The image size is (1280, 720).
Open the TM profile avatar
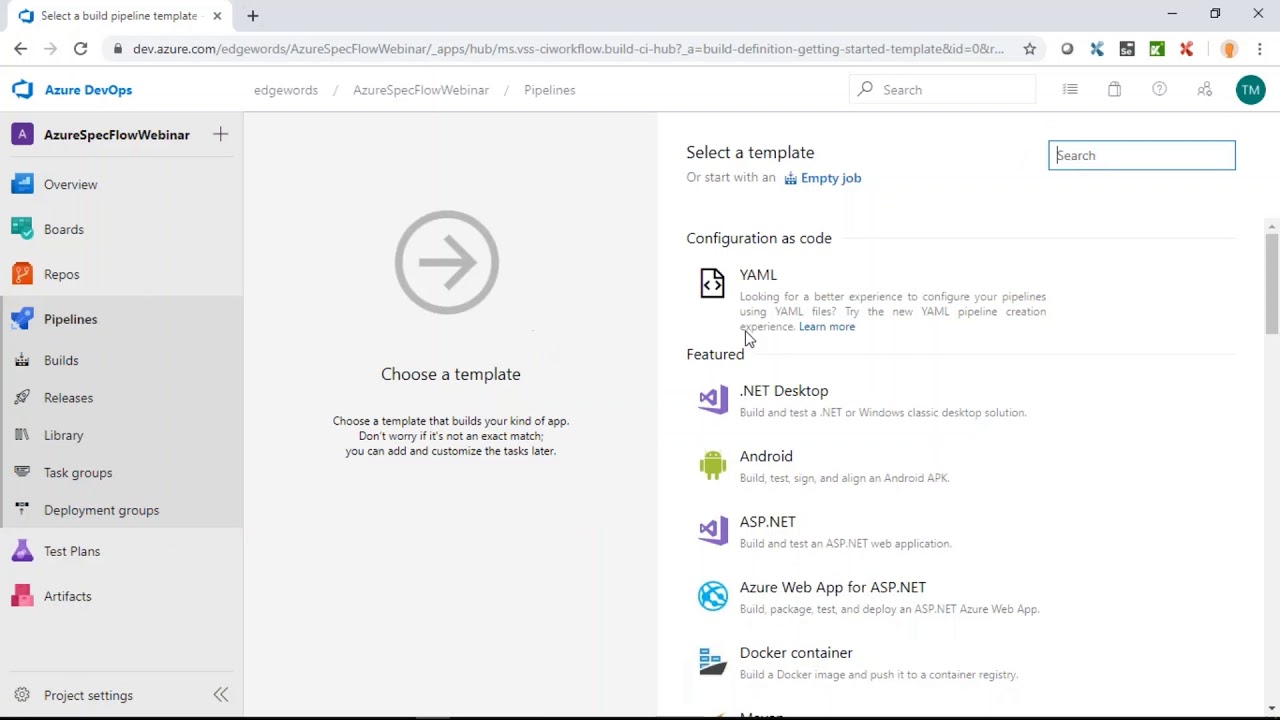1250,89
